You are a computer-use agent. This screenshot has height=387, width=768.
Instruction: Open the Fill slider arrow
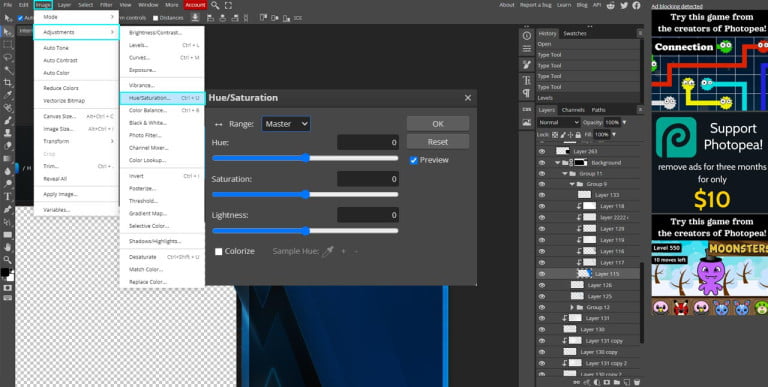(614, 134)
